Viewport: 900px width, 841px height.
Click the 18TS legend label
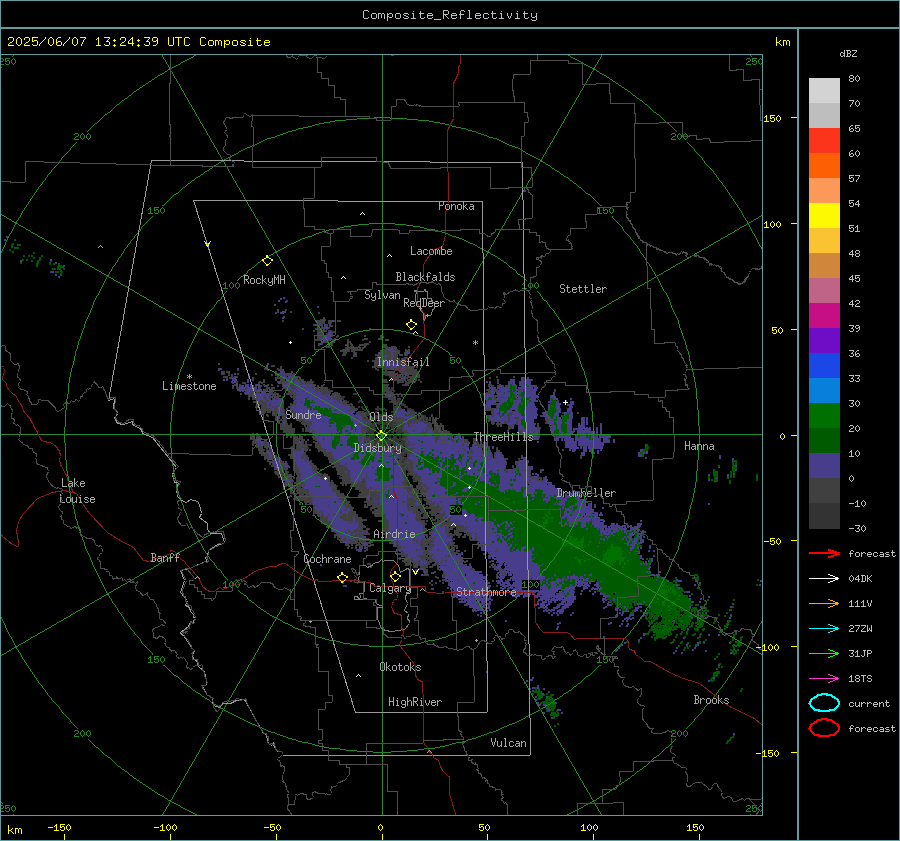coord(860,679)
